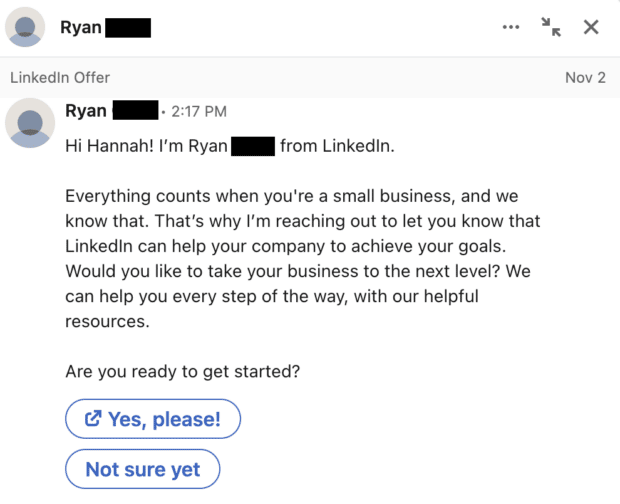Image resolution: width=620 pixels, height=504 pixels.
Task: Click the "from LinkedIn." text in the greeting
Action: pyautogui.click(x=338, y=146)
